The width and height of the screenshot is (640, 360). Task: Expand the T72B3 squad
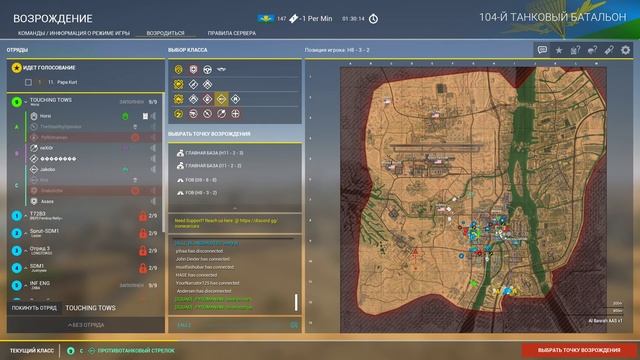point(26,215)
